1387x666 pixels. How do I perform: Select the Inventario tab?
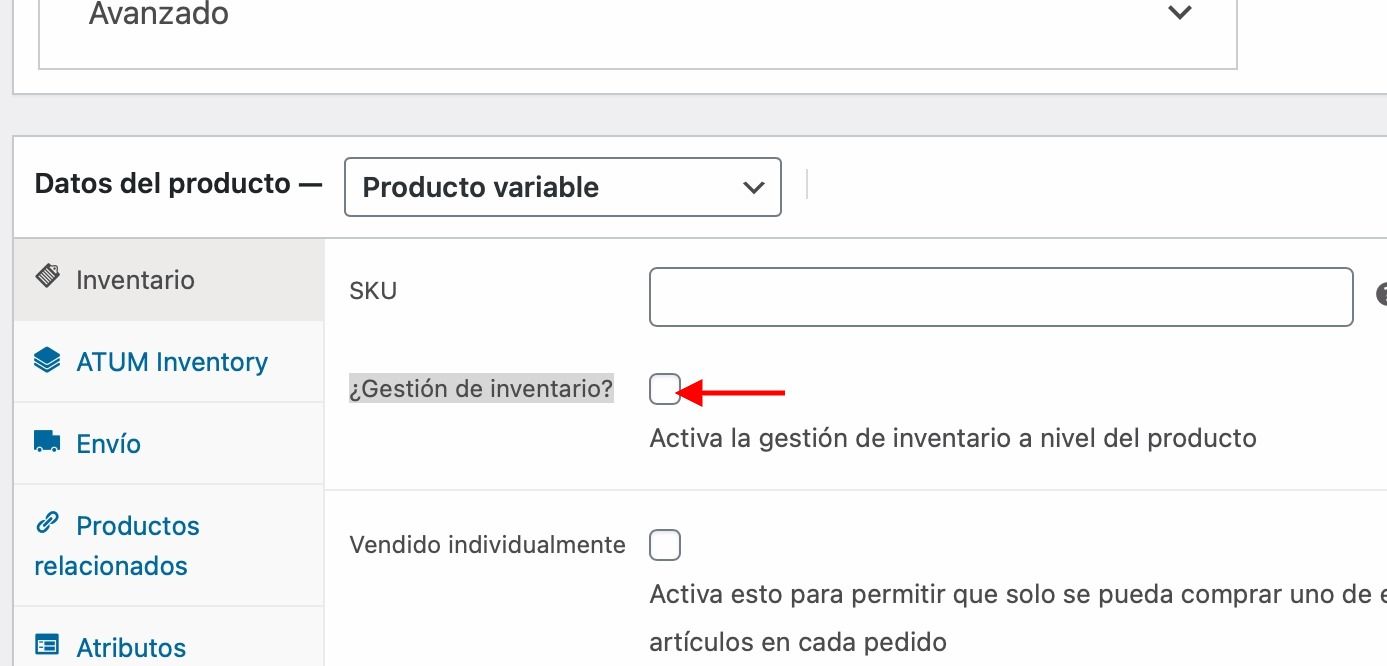tap(169, 279)
